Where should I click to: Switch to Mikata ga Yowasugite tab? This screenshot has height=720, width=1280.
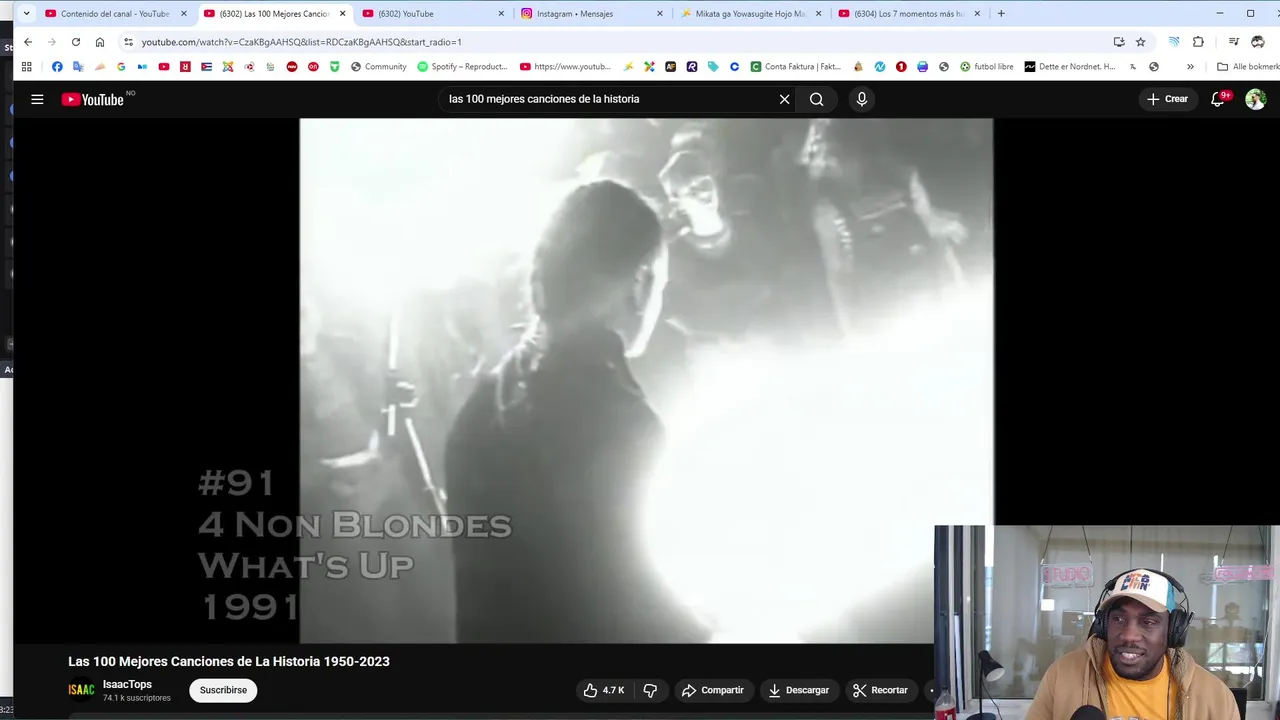tap(751, 14)
